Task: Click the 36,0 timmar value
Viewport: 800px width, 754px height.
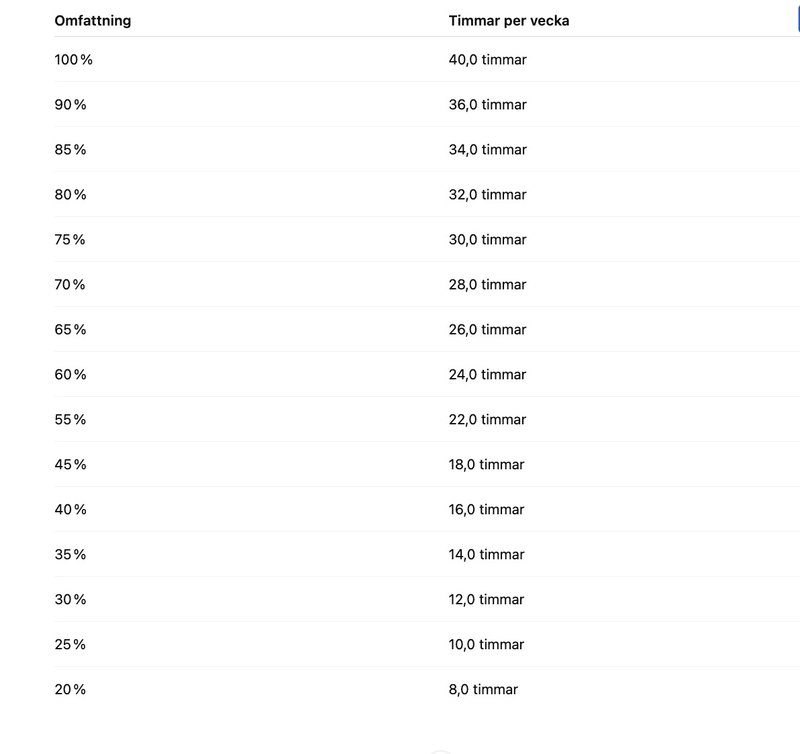Action: (487, 105)
